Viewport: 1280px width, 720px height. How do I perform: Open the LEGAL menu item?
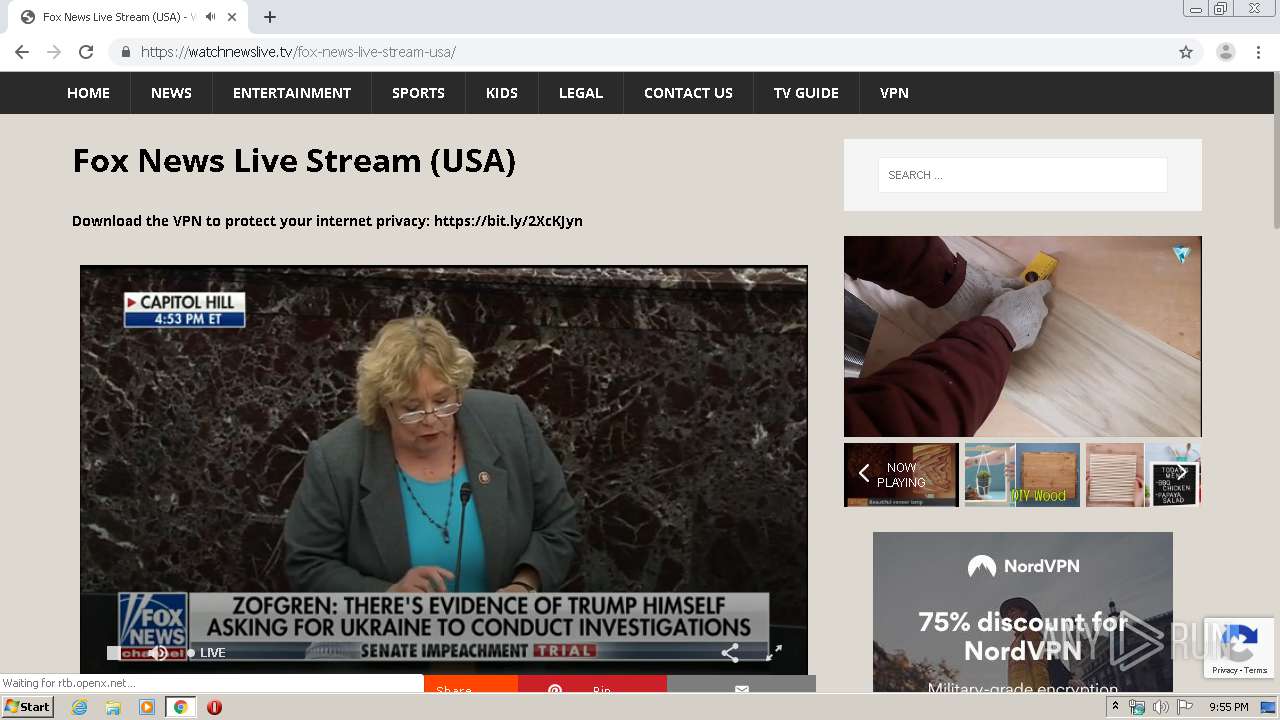pos(581,93)
